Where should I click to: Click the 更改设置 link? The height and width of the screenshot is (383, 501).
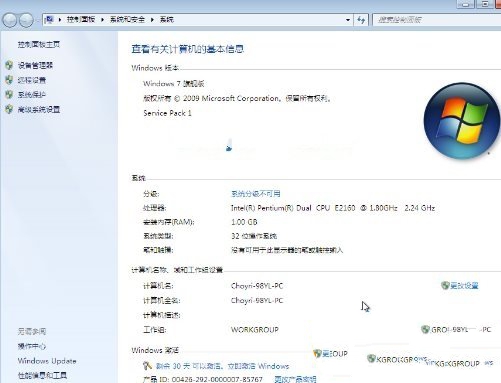click(464, 286)
